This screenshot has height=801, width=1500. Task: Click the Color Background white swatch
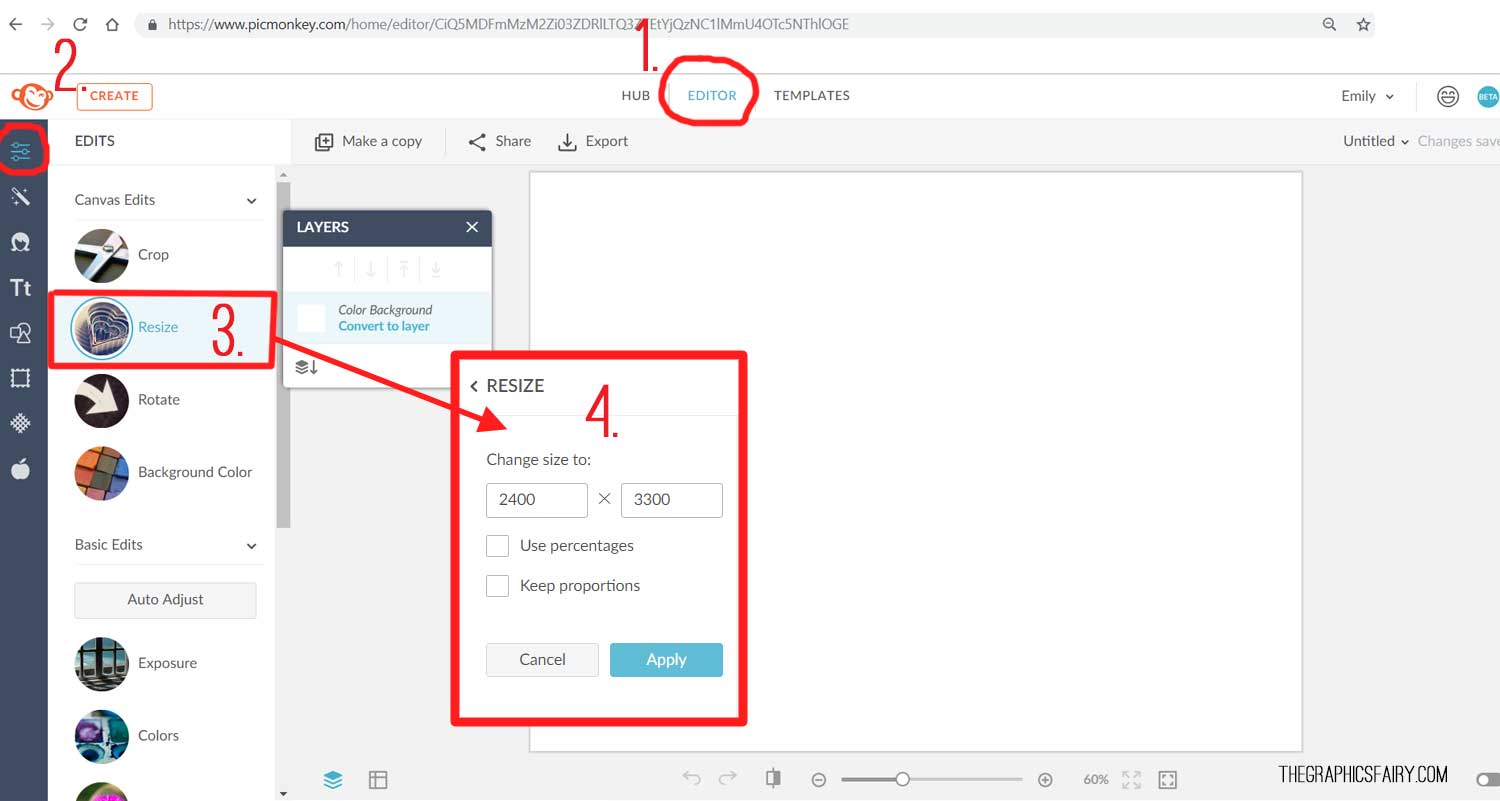[312, 319]
